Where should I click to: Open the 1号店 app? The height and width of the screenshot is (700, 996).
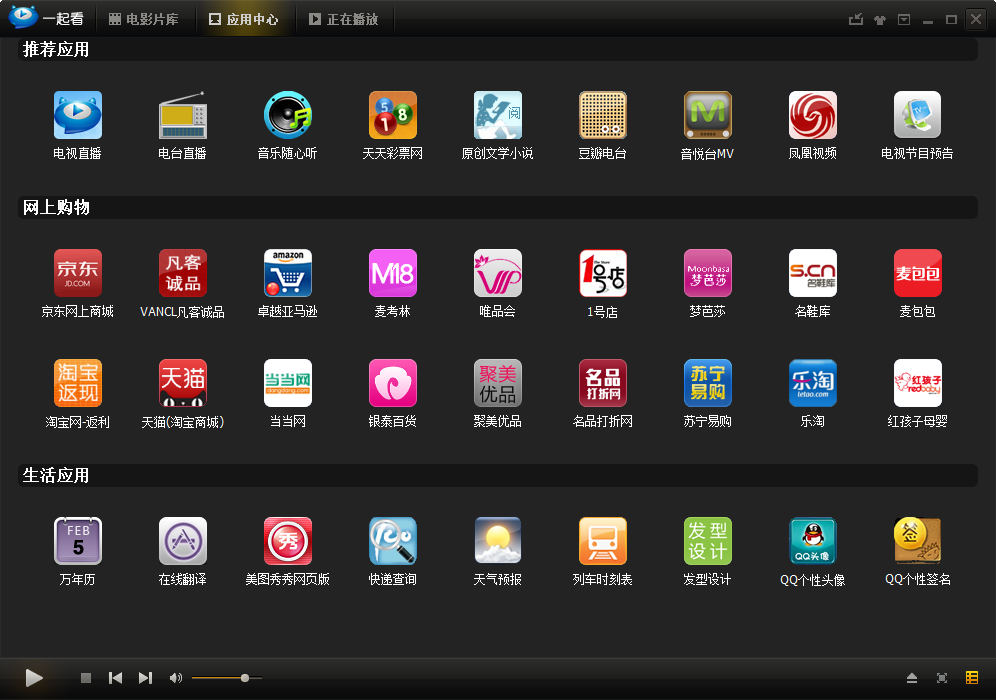pos(603,273)
